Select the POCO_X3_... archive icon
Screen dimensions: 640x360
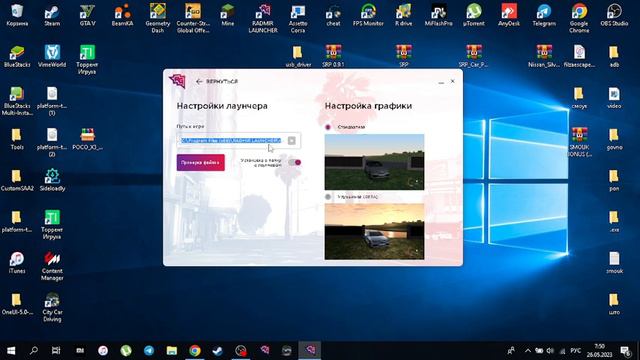tap(87, 139)
